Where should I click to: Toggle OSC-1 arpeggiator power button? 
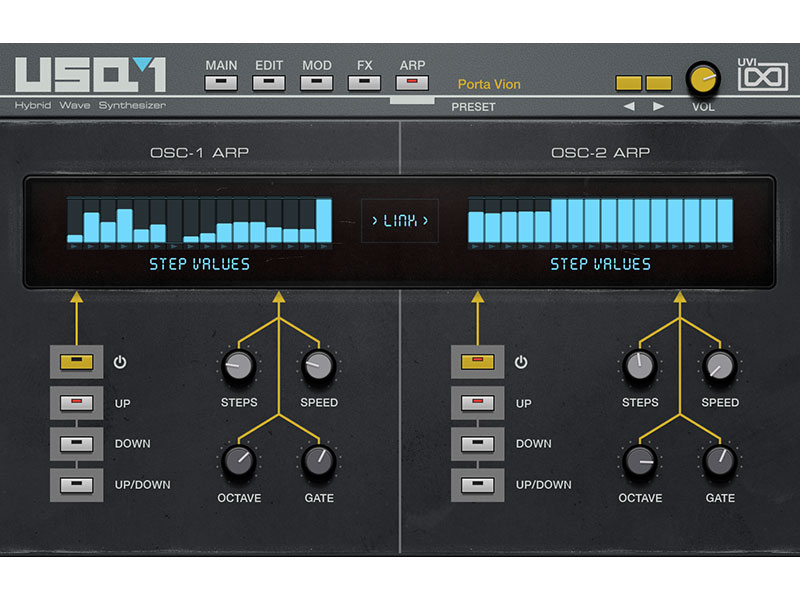(x=75, y=362)
